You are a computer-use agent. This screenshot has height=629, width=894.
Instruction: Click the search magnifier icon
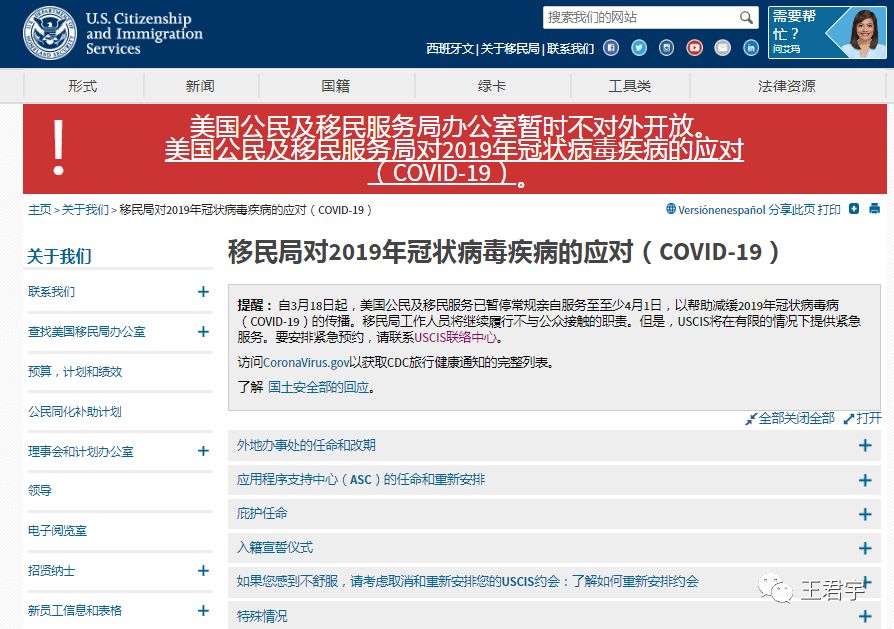click(x=746, y=18)
